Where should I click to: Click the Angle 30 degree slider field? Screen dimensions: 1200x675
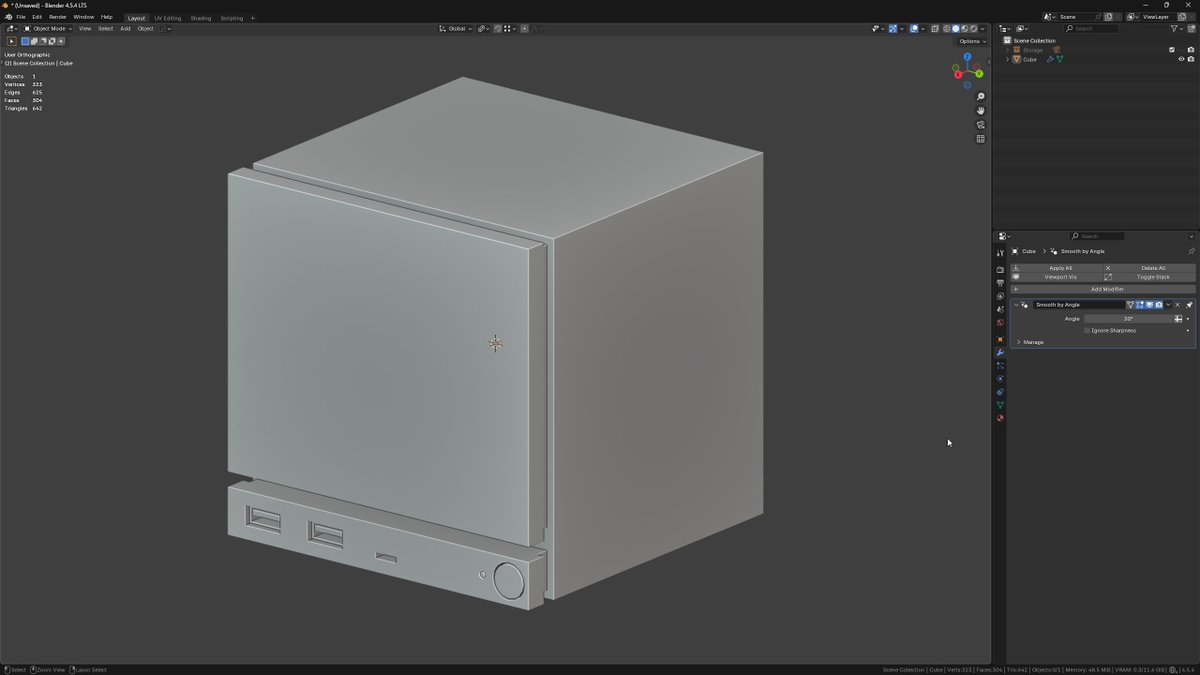1127,318
